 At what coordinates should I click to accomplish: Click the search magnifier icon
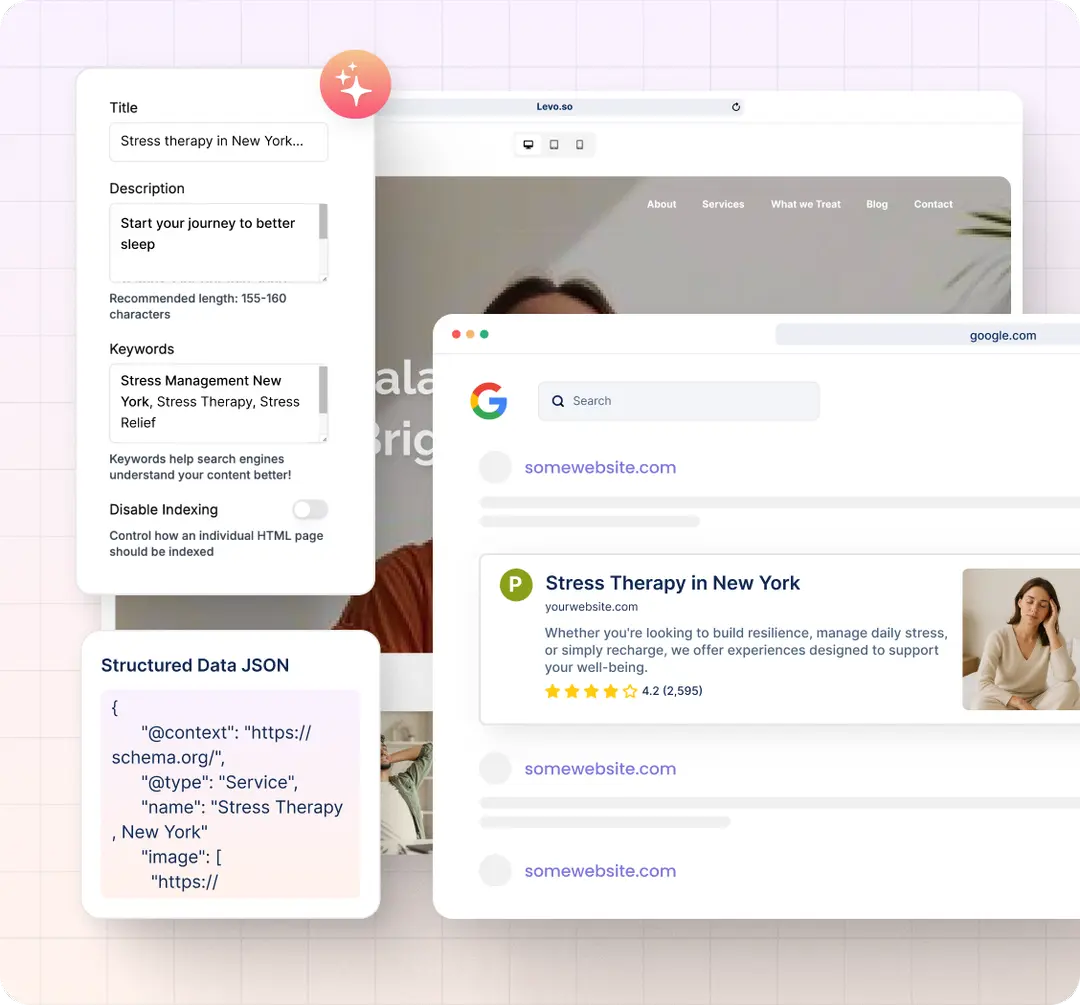click(x=558, y=401)
